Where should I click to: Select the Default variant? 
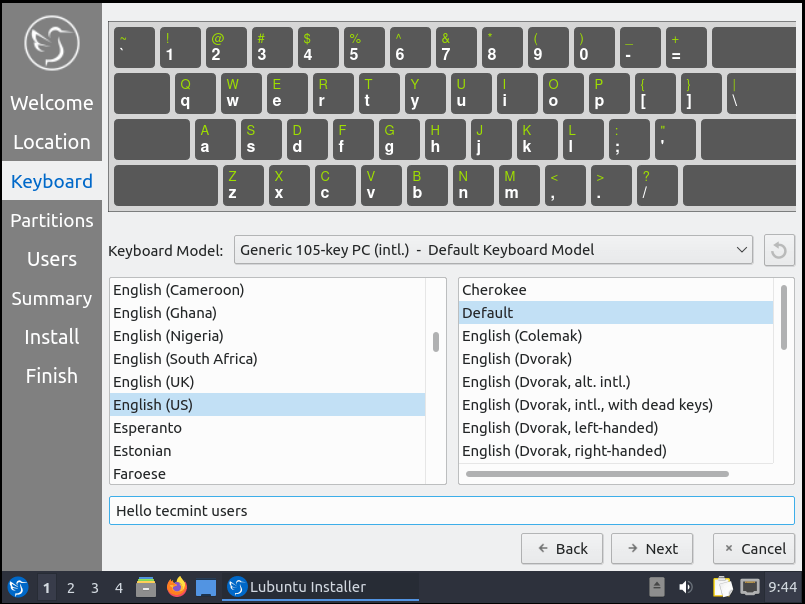616,313
